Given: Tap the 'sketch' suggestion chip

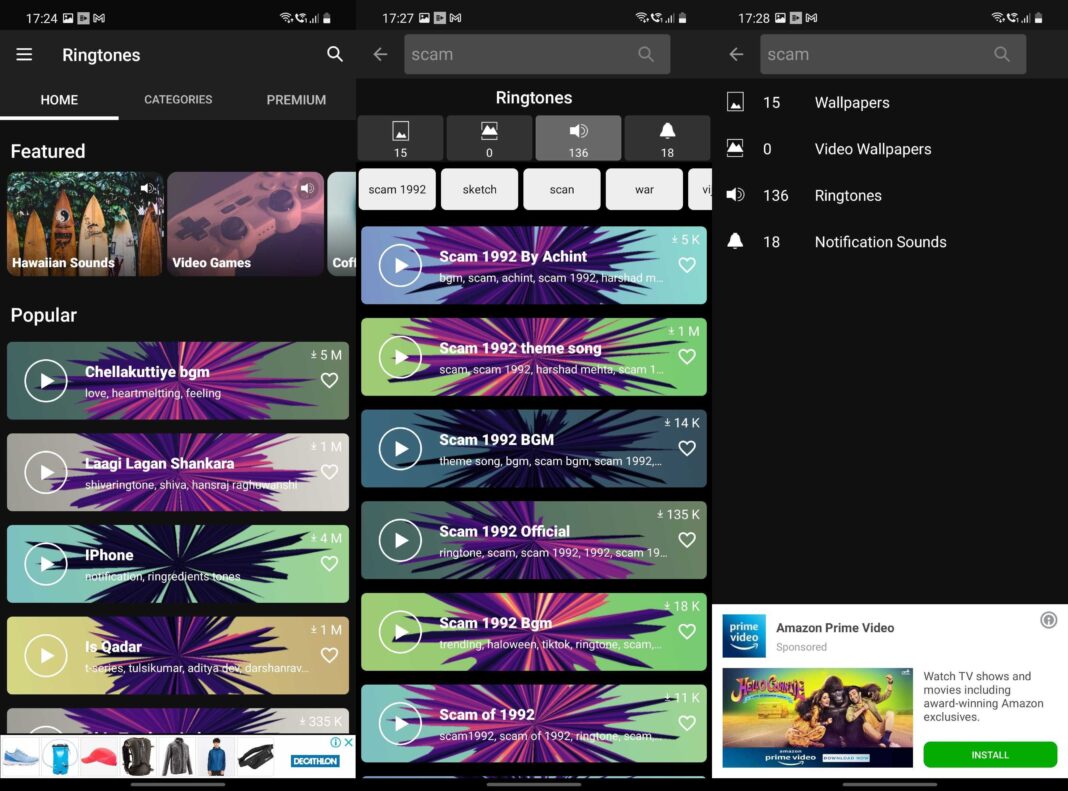Looking at the screenshot, I should pyautogui.click(x=480, y=189).
